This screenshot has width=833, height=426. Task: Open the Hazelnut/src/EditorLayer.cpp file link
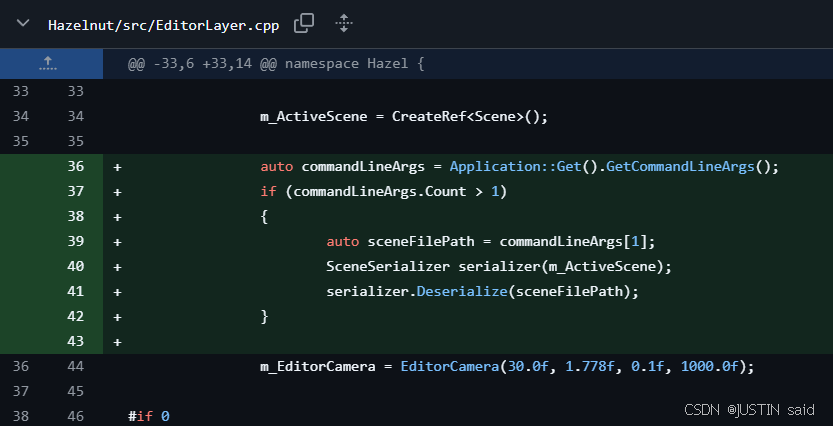[163, 25]
